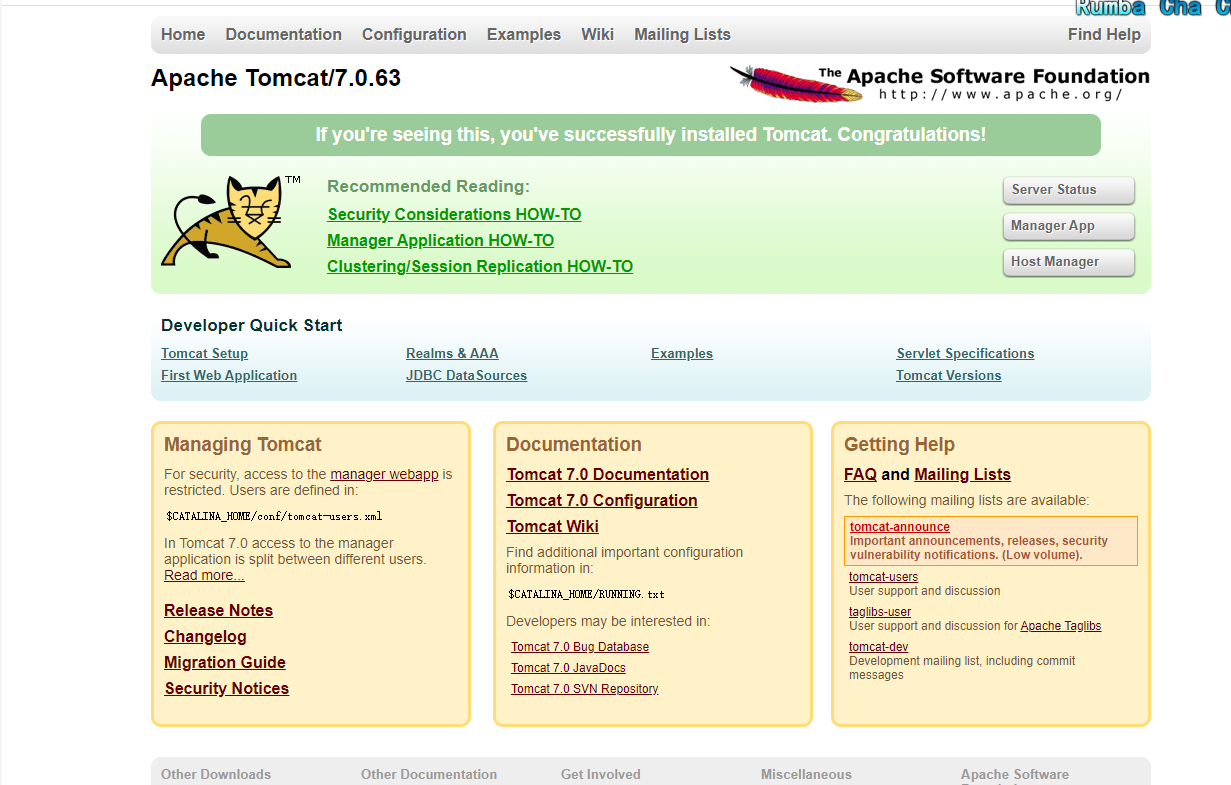Click $CATALINA_HOME/conf/tomcat-users.xml path text
Image resolution: width=1231 pixels, height=785 pixels.
[x=274, y=517]
